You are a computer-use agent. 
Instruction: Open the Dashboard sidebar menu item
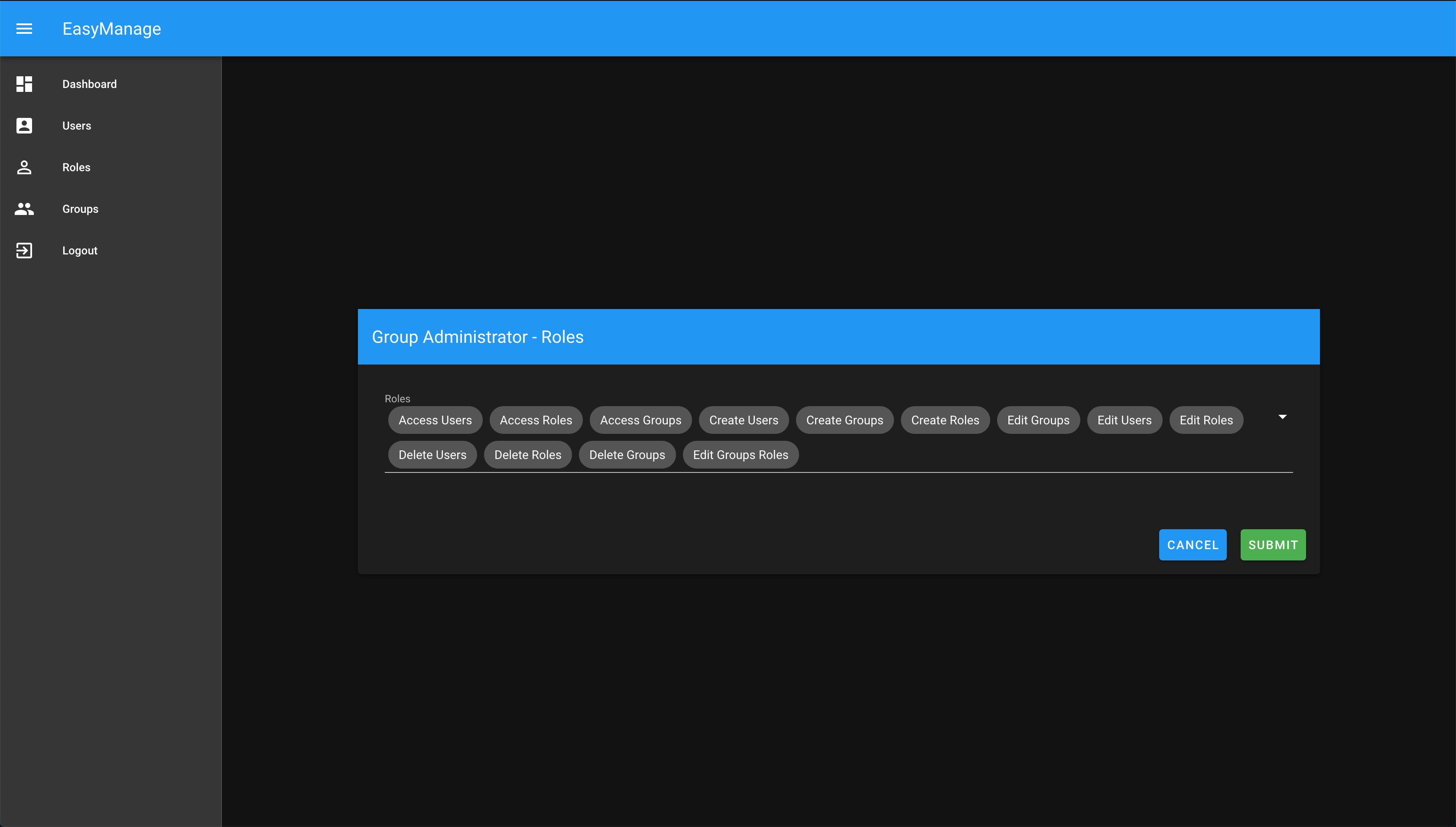89,84
